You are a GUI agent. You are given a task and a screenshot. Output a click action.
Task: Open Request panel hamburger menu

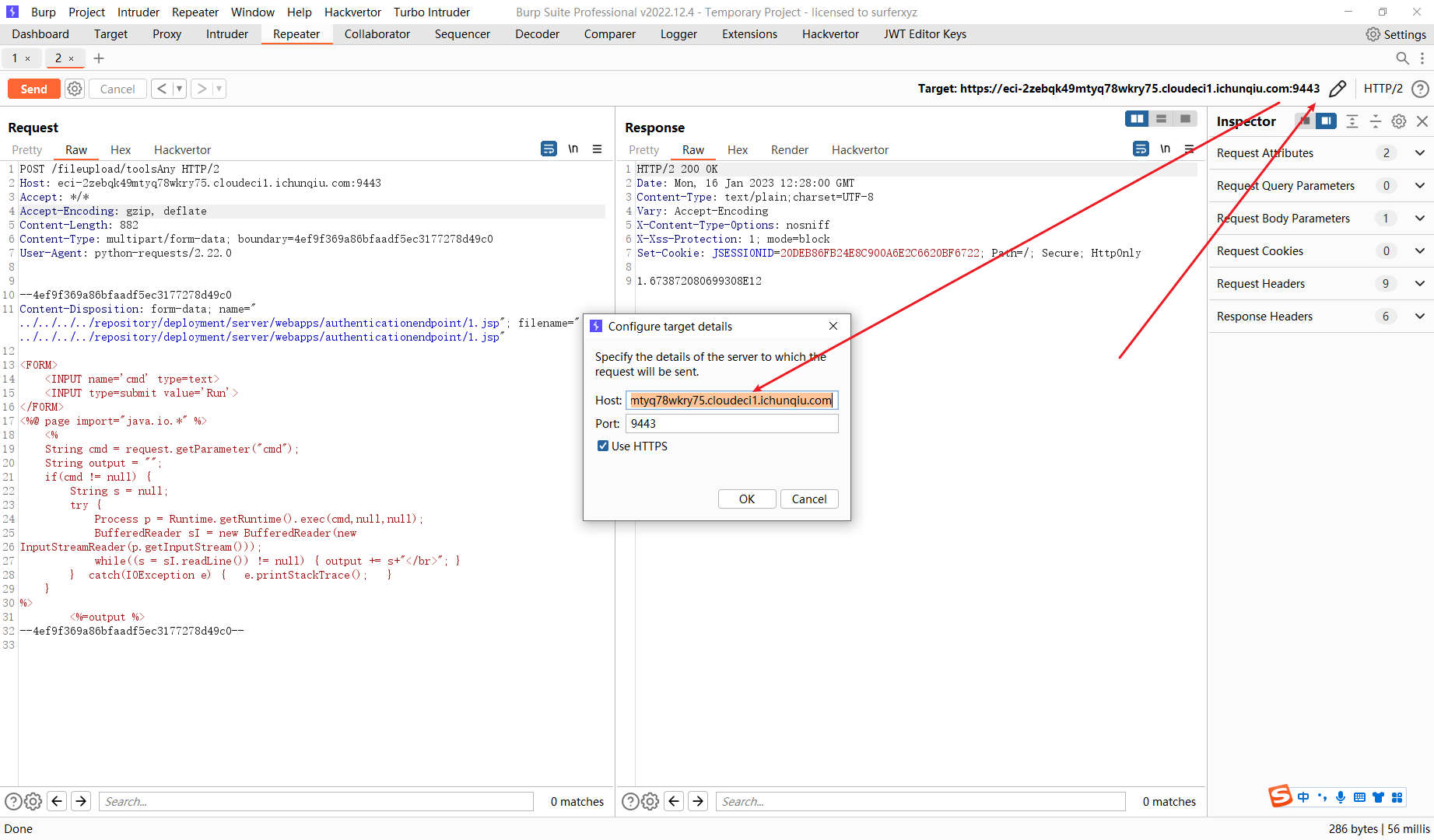point(598,149)
